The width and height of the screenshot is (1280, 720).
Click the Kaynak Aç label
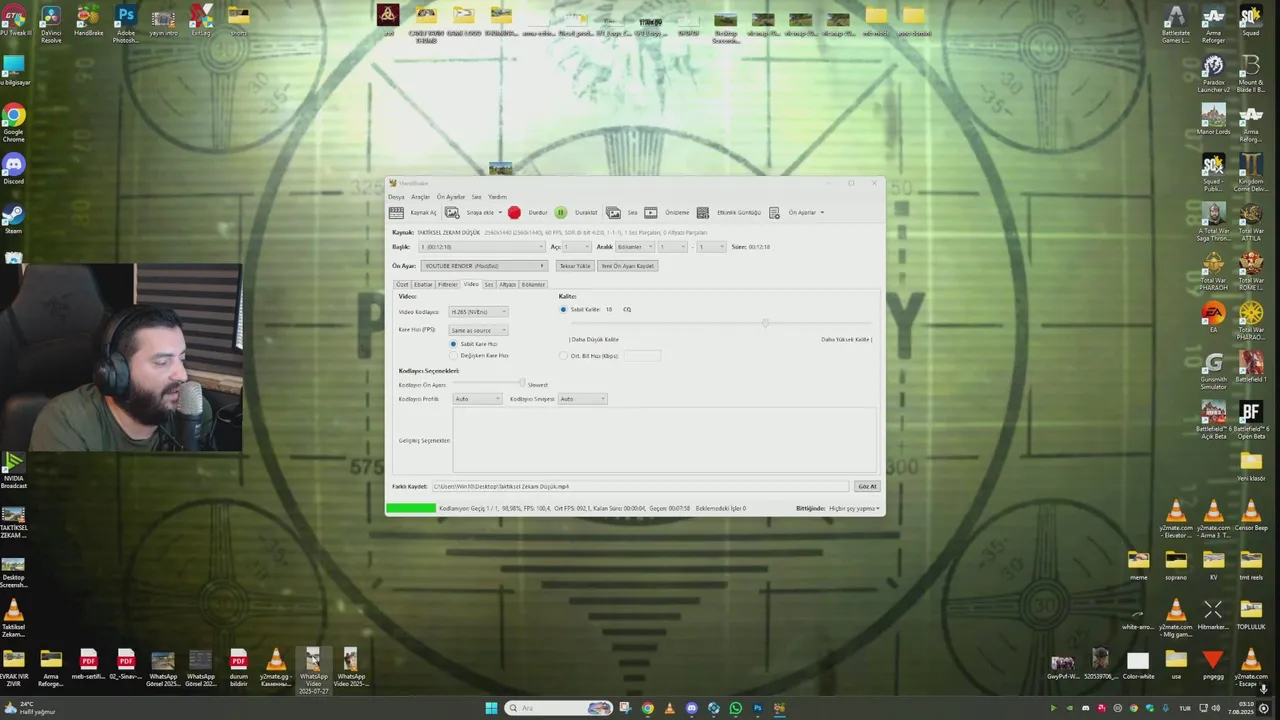tap(423, 212)
